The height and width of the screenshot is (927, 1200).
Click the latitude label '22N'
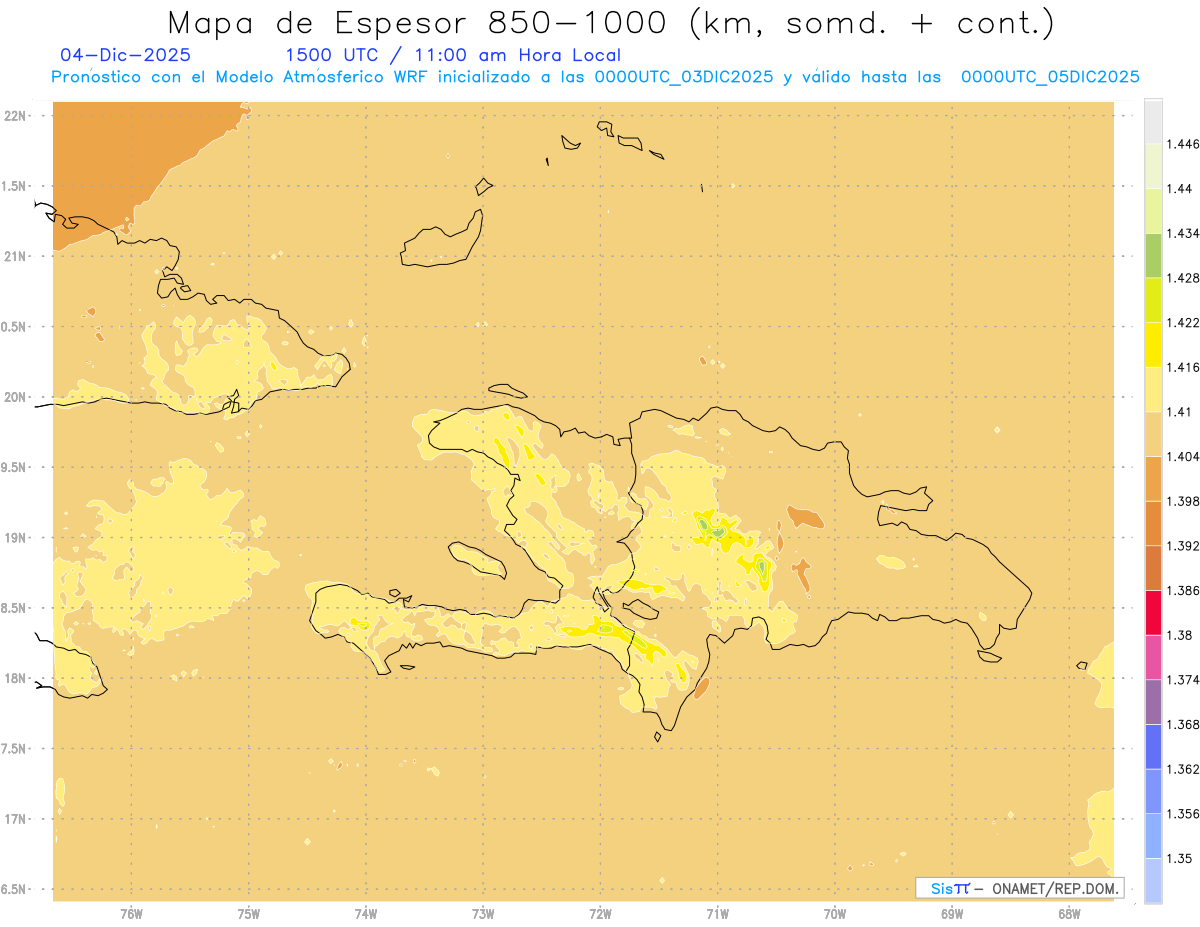tap(15, 116)
